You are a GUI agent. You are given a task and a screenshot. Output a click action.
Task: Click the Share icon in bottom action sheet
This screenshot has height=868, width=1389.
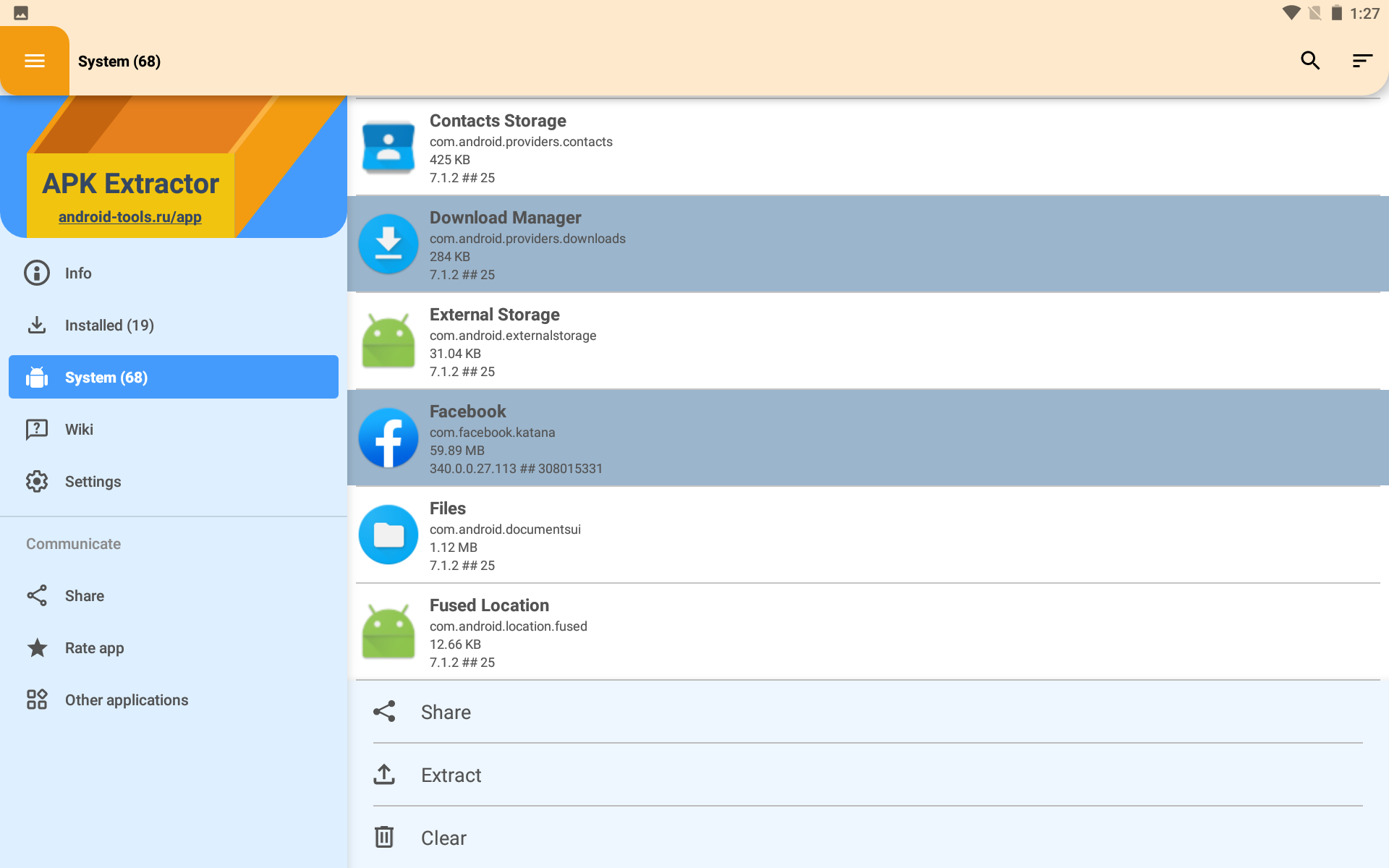(384, 712)
